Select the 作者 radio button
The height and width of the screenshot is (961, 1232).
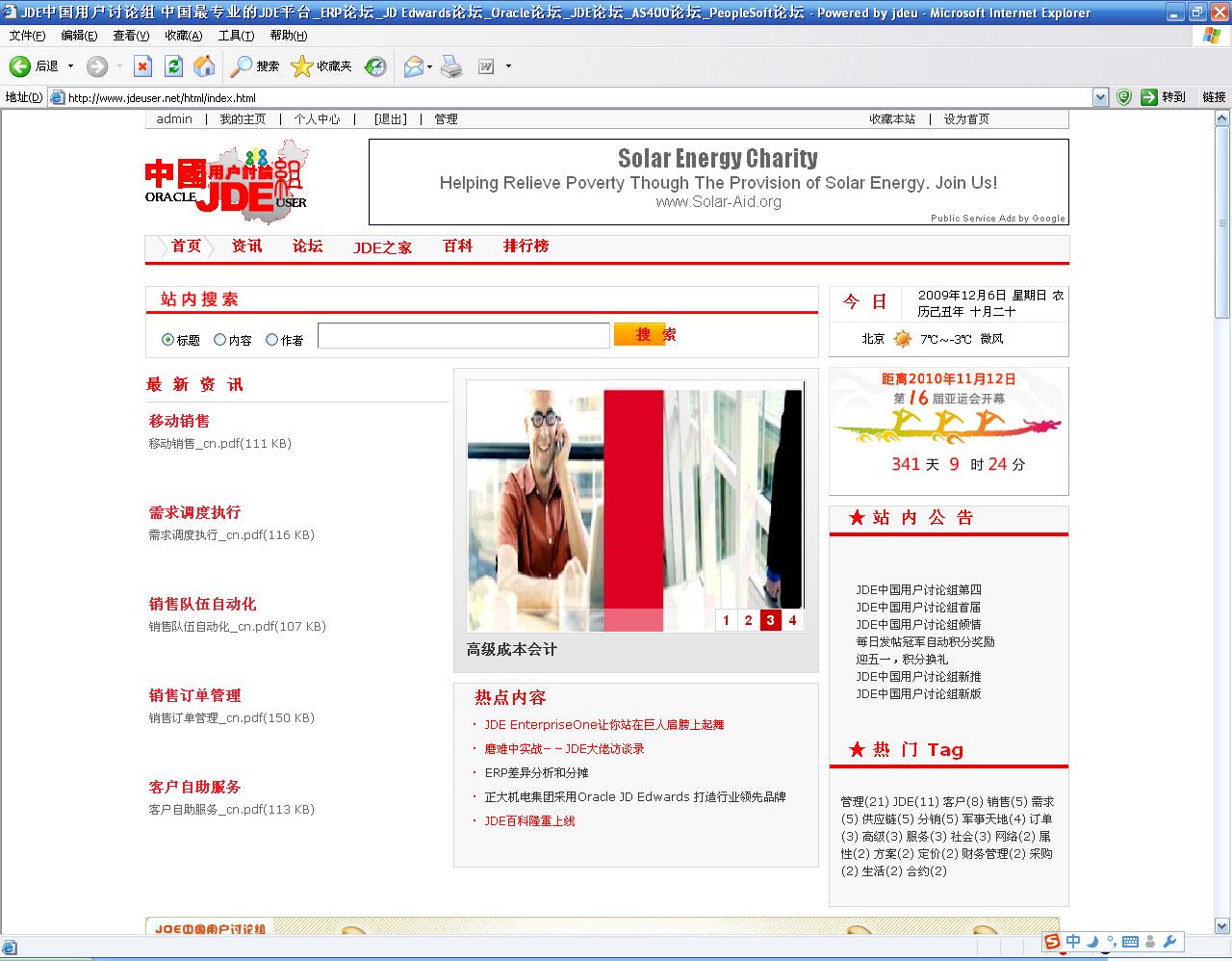[x=271, y=339]
